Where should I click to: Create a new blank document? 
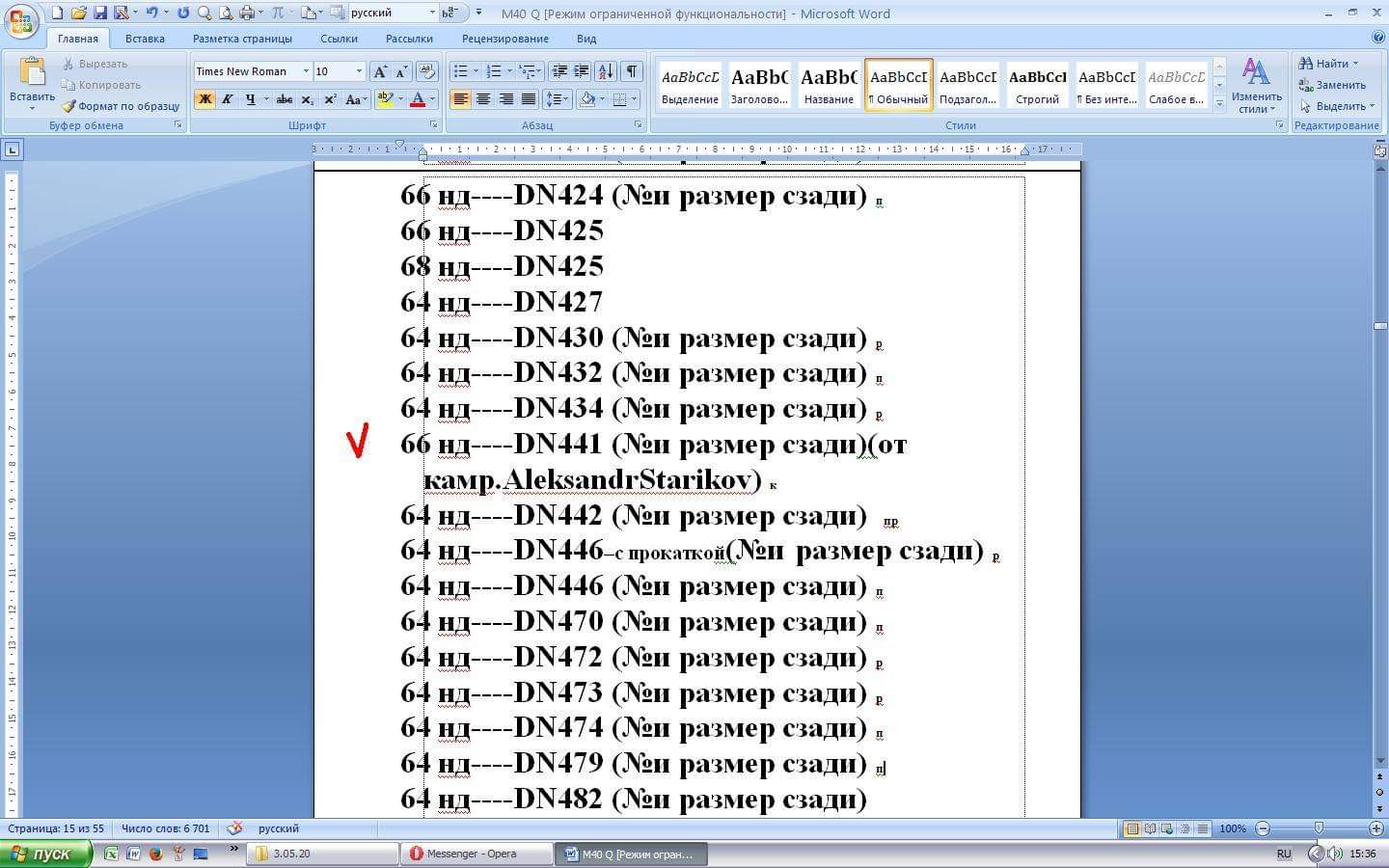coord(58,13)
